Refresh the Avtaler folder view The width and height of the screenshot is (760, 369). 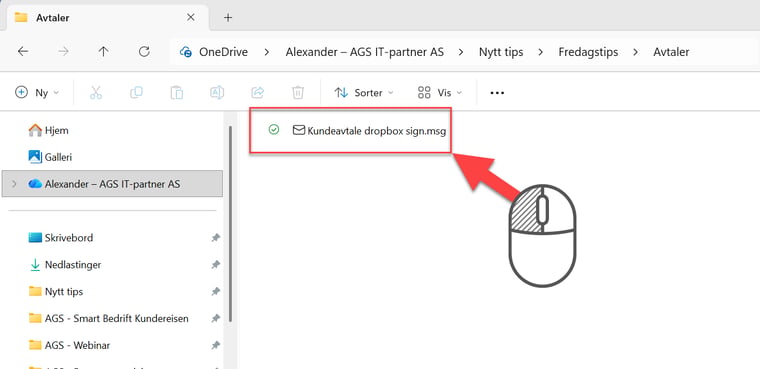(x=144, y=52)
